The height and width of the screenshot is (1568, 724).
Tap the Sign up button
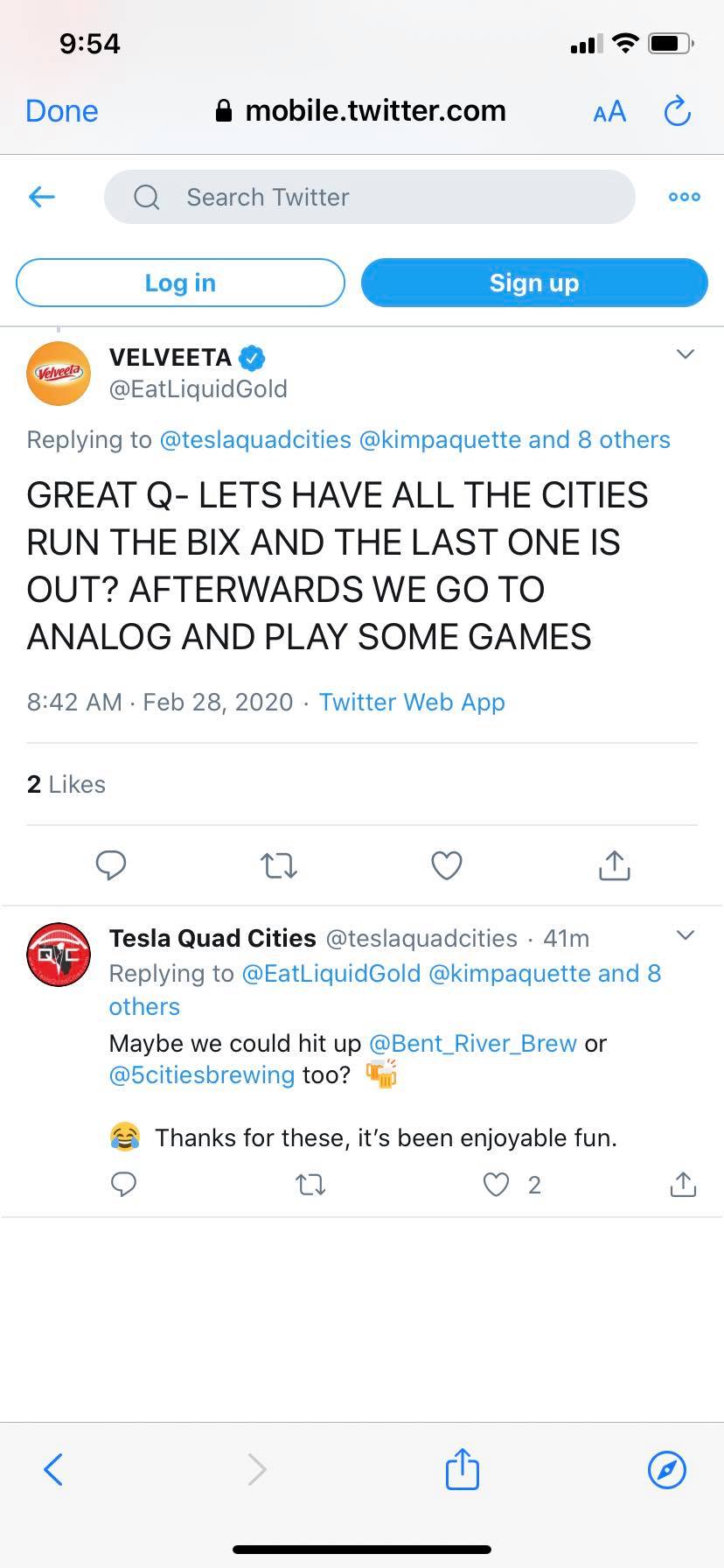coord(534,283)
